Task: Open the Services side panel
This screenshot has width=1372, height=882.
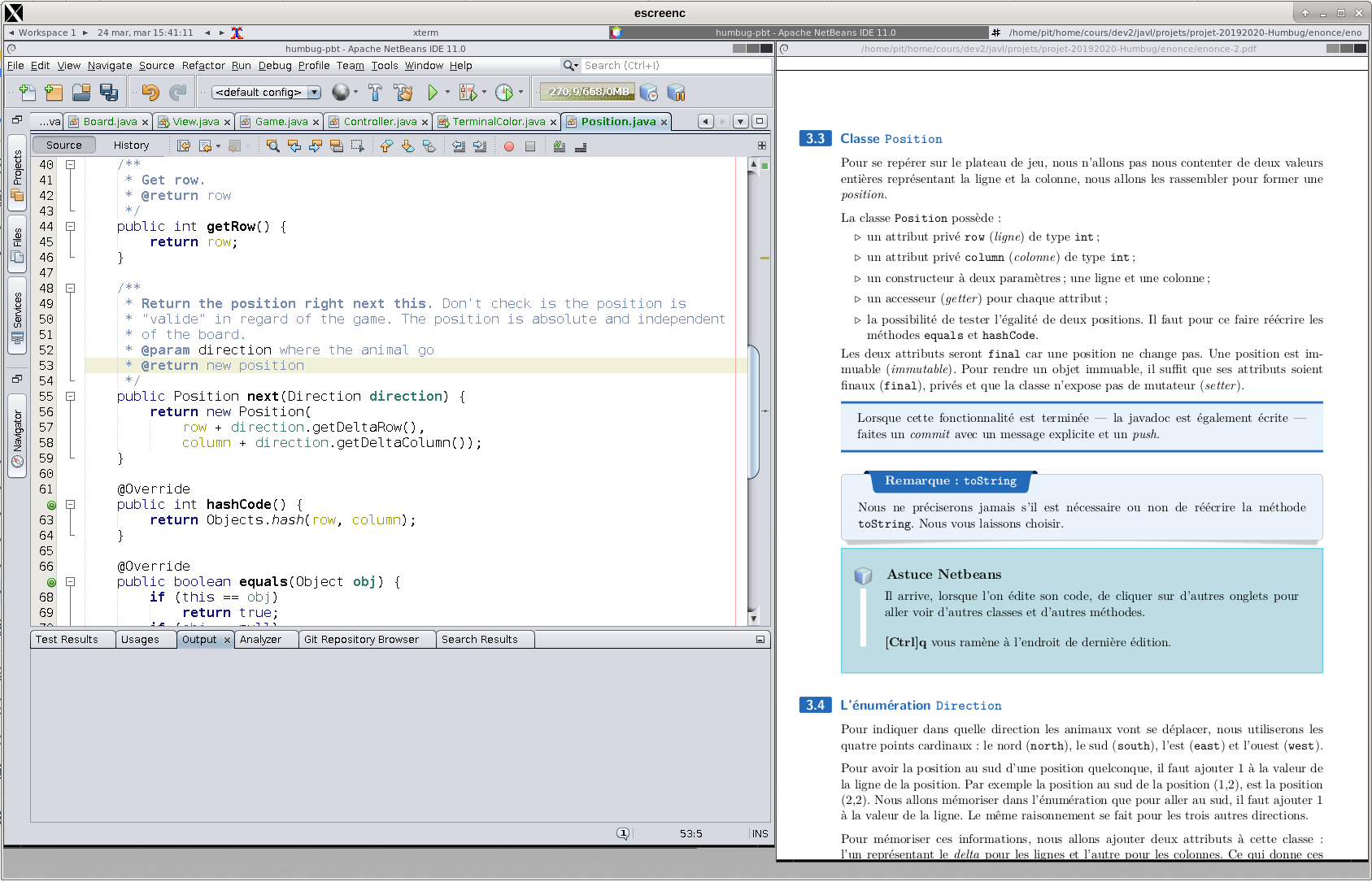Action: tap(17, 316)
